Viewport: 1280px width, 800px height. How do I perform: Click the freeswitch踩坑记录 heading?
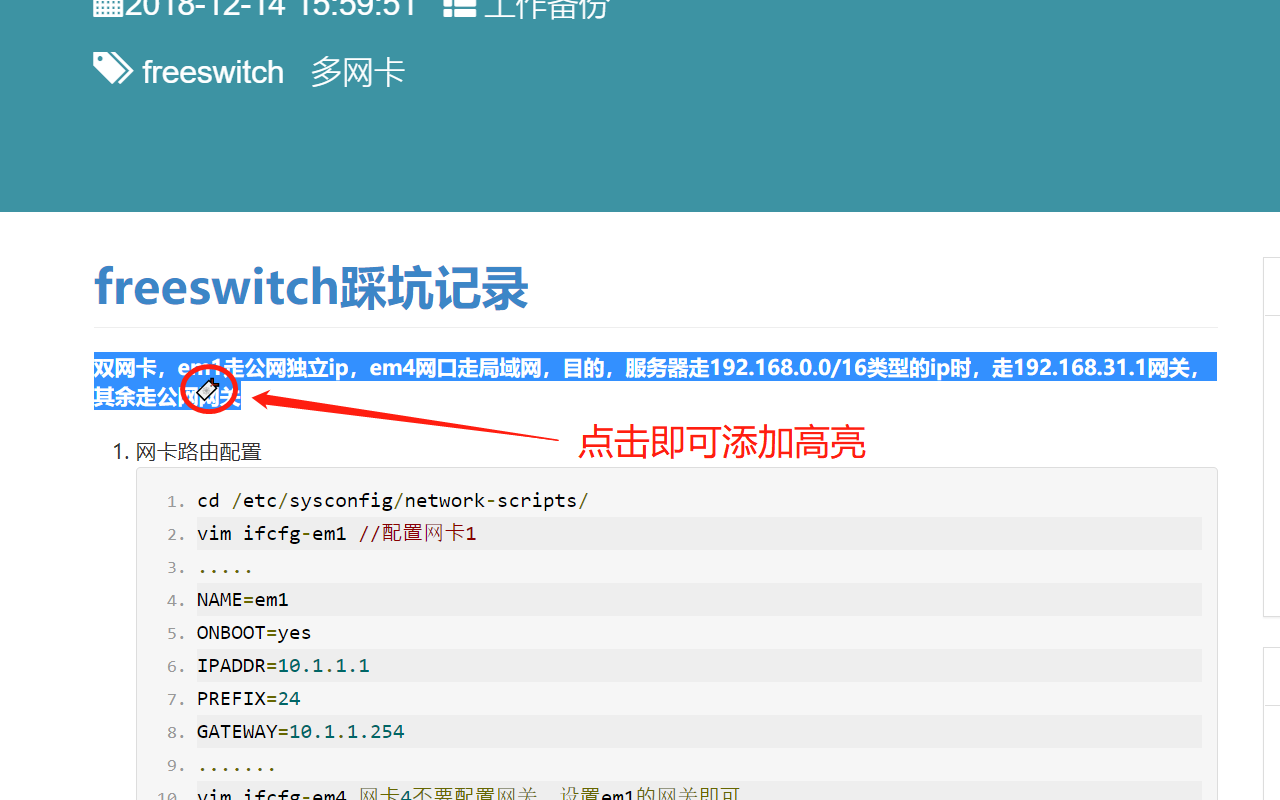tap(311, 288)
